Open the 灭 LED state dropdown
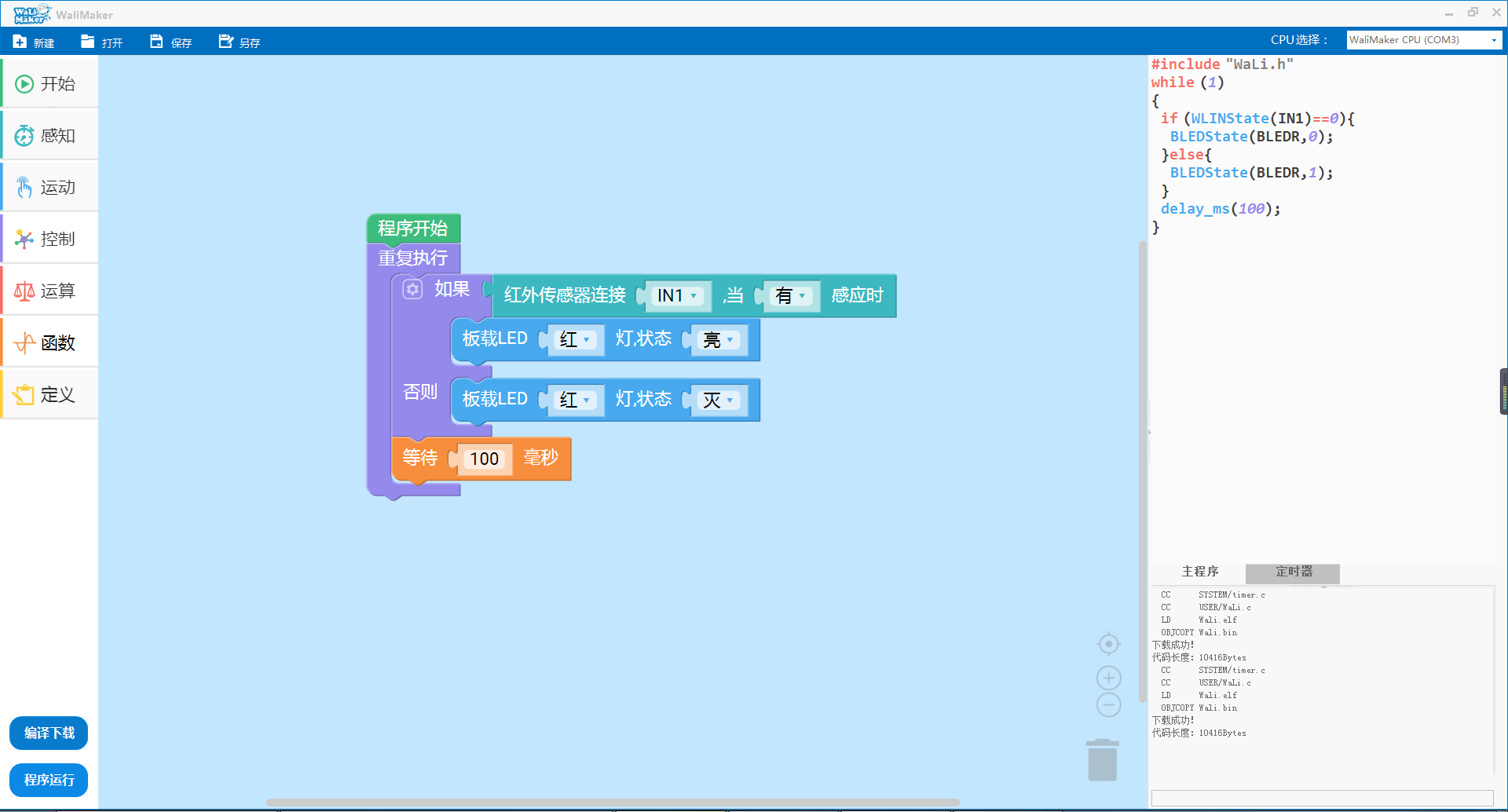This screenshot has height=812, width=1508. pyautogui.click(x=719, y=401)
